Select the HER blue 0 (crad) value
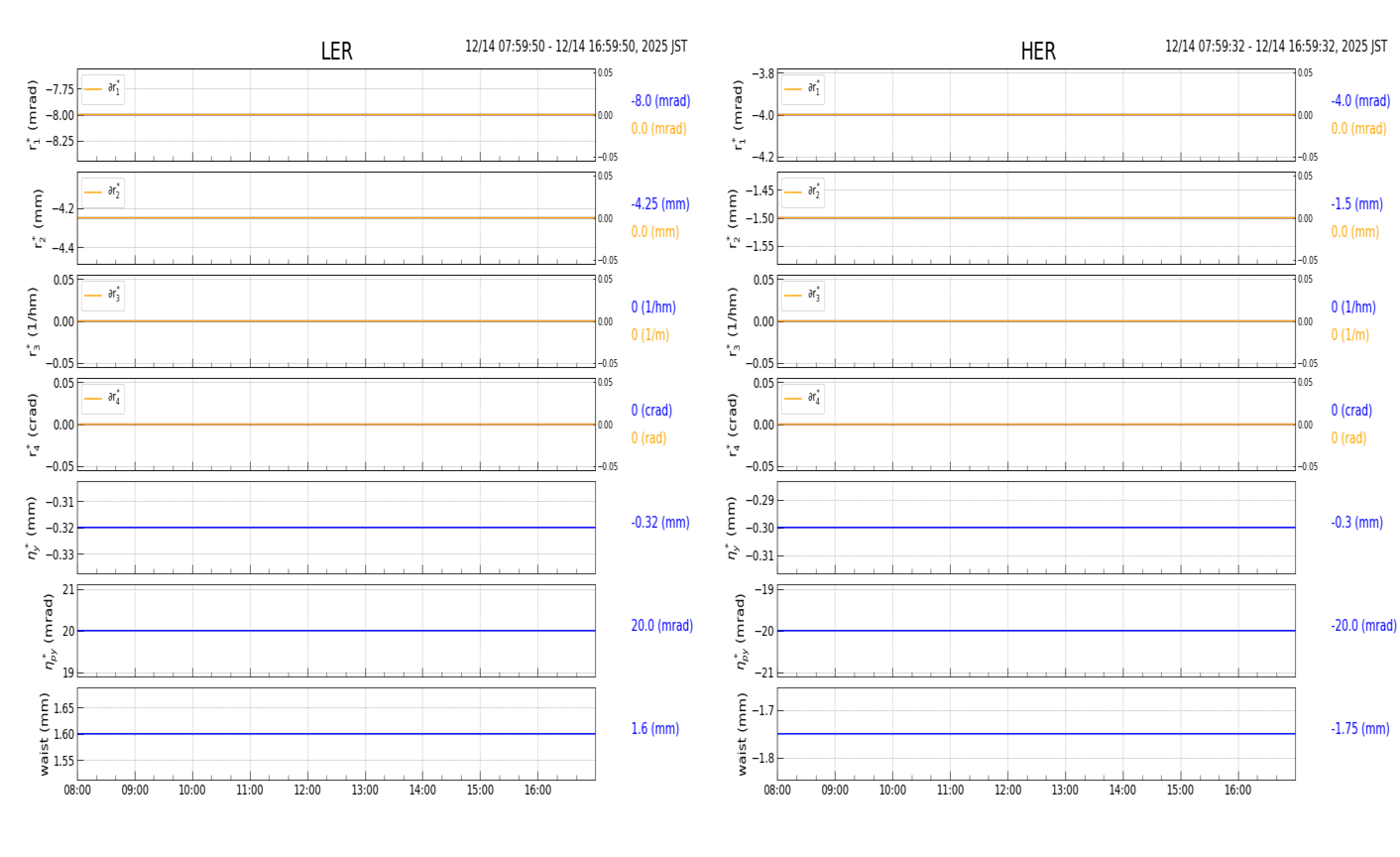Image resolution: width=1400 pixels, height=857 pixels. click(1351, 411)
